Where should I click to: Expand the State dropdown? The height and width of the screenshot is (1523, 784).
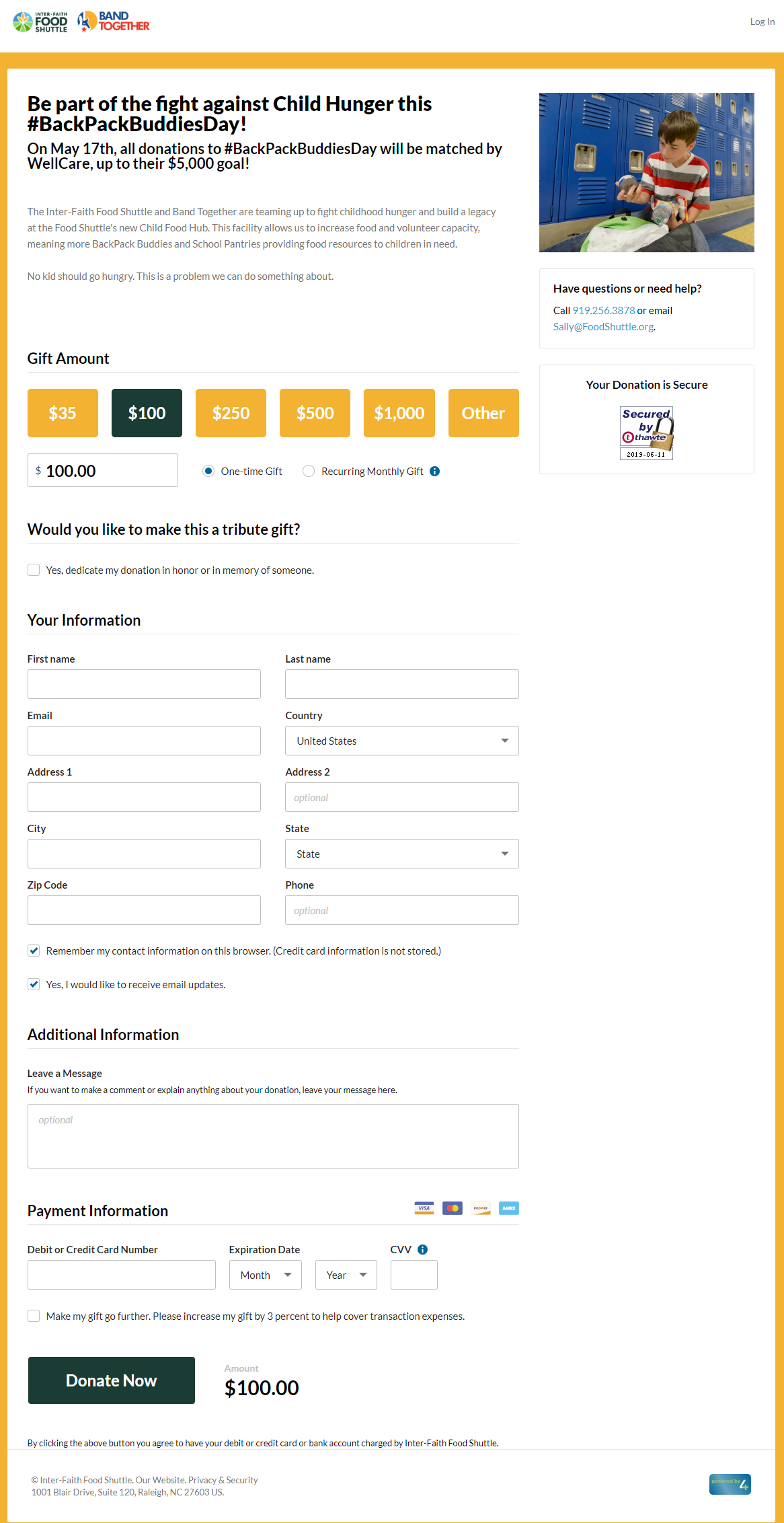point(401,854)
